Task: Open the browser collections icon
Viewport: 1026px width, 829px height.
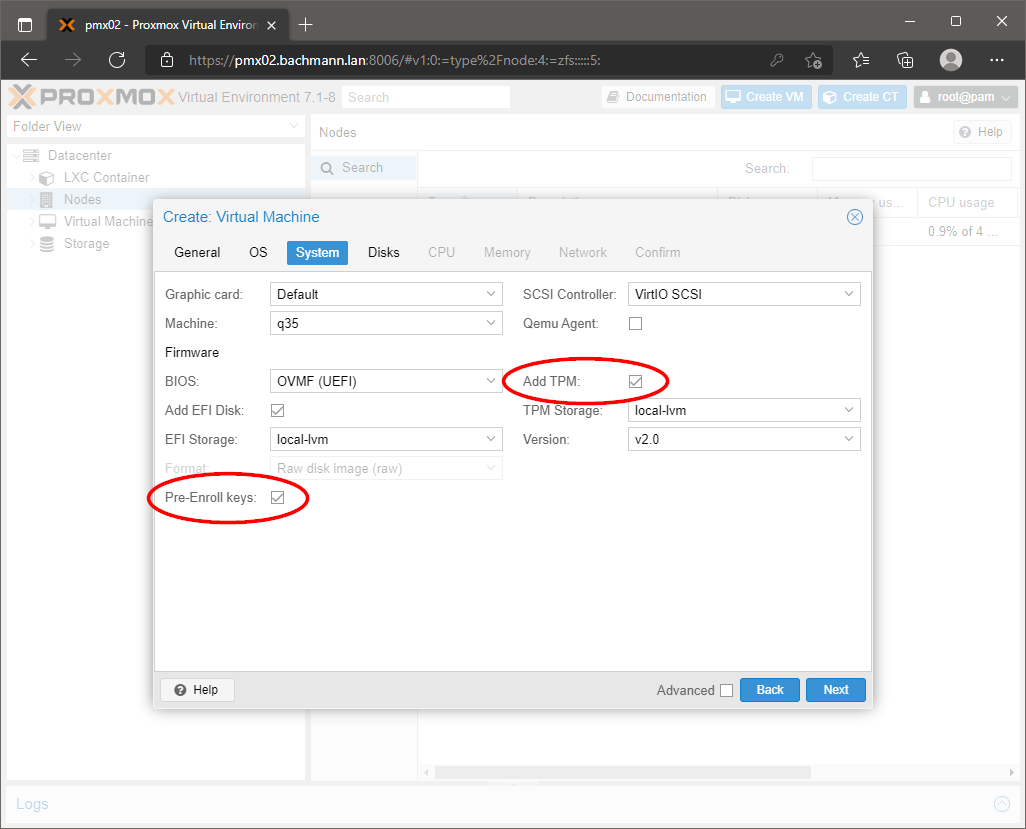Action: point(905,60)
